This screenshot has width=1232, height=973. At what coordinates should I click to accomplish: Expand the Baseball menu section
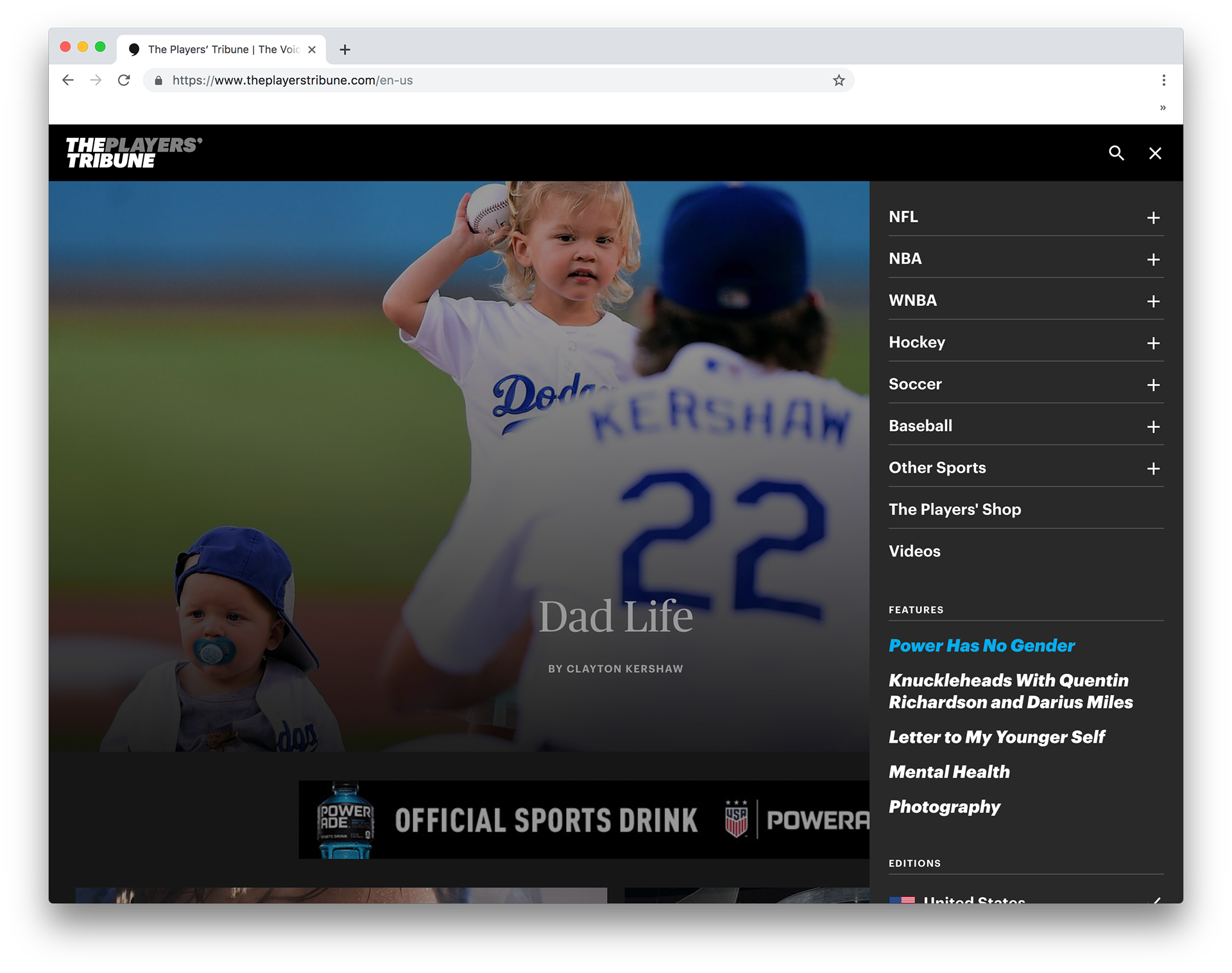coord(1153,427)
